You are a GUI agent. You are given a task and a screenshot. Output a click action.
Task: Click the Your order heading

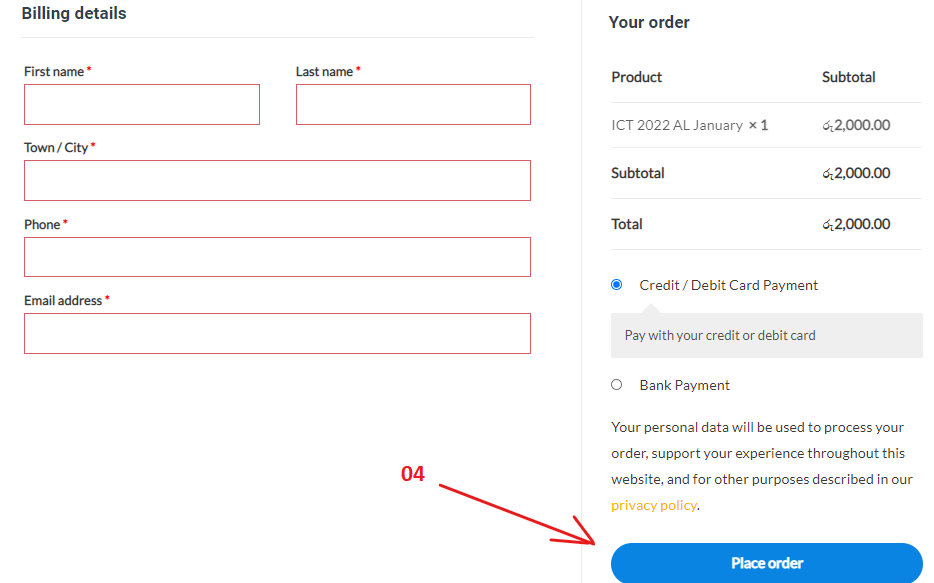[x=649, y=22]
